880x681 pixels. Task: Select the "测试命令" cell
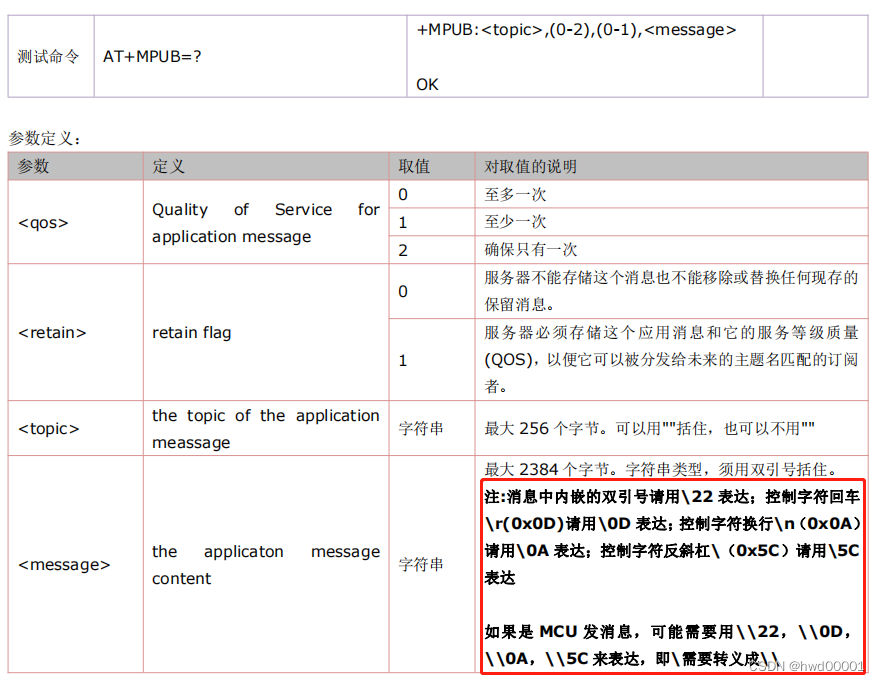click(51, 57)
